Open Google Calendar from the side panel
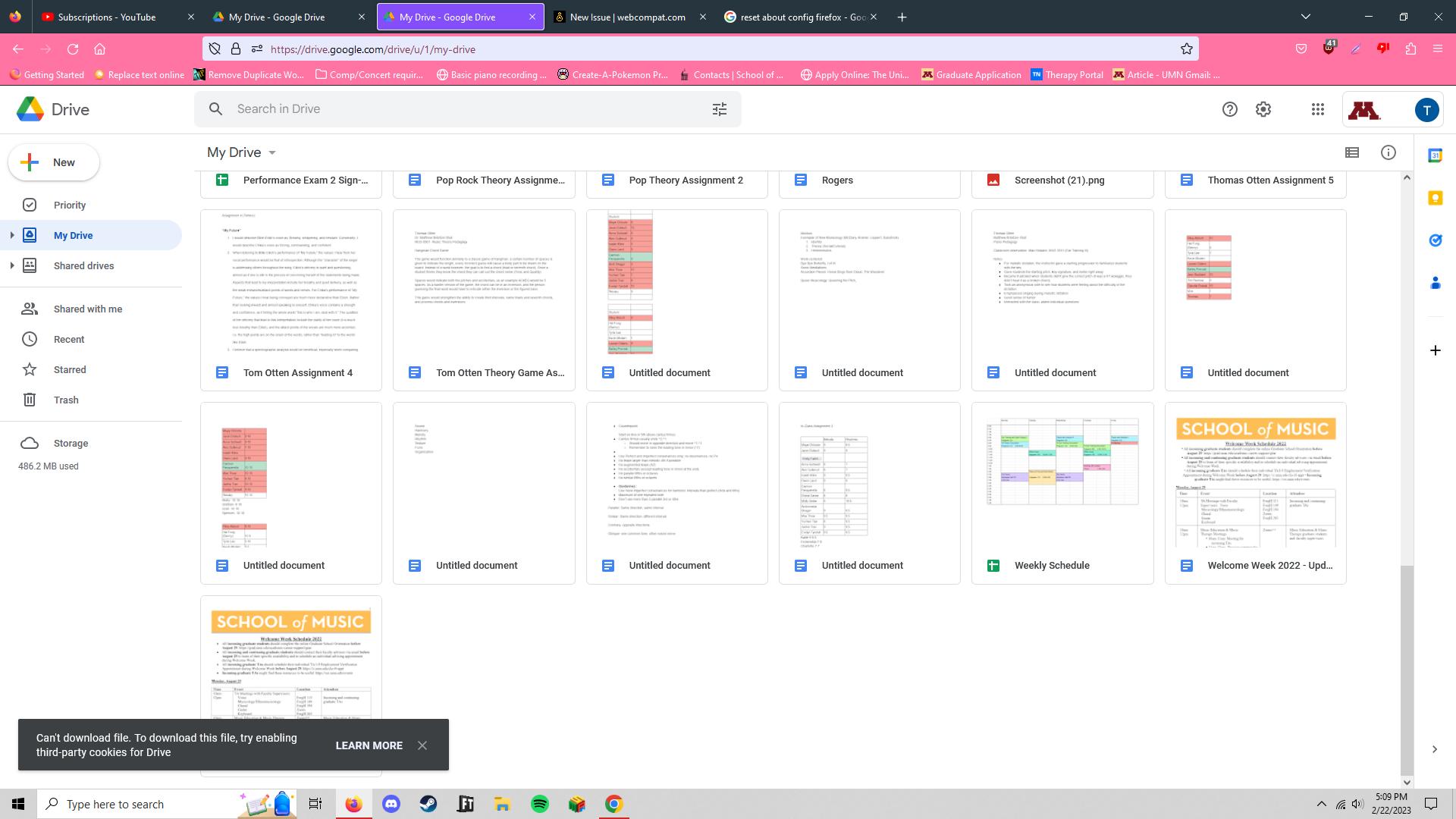Screen dimensions: 1456x819 click(x=1436, y=154)
